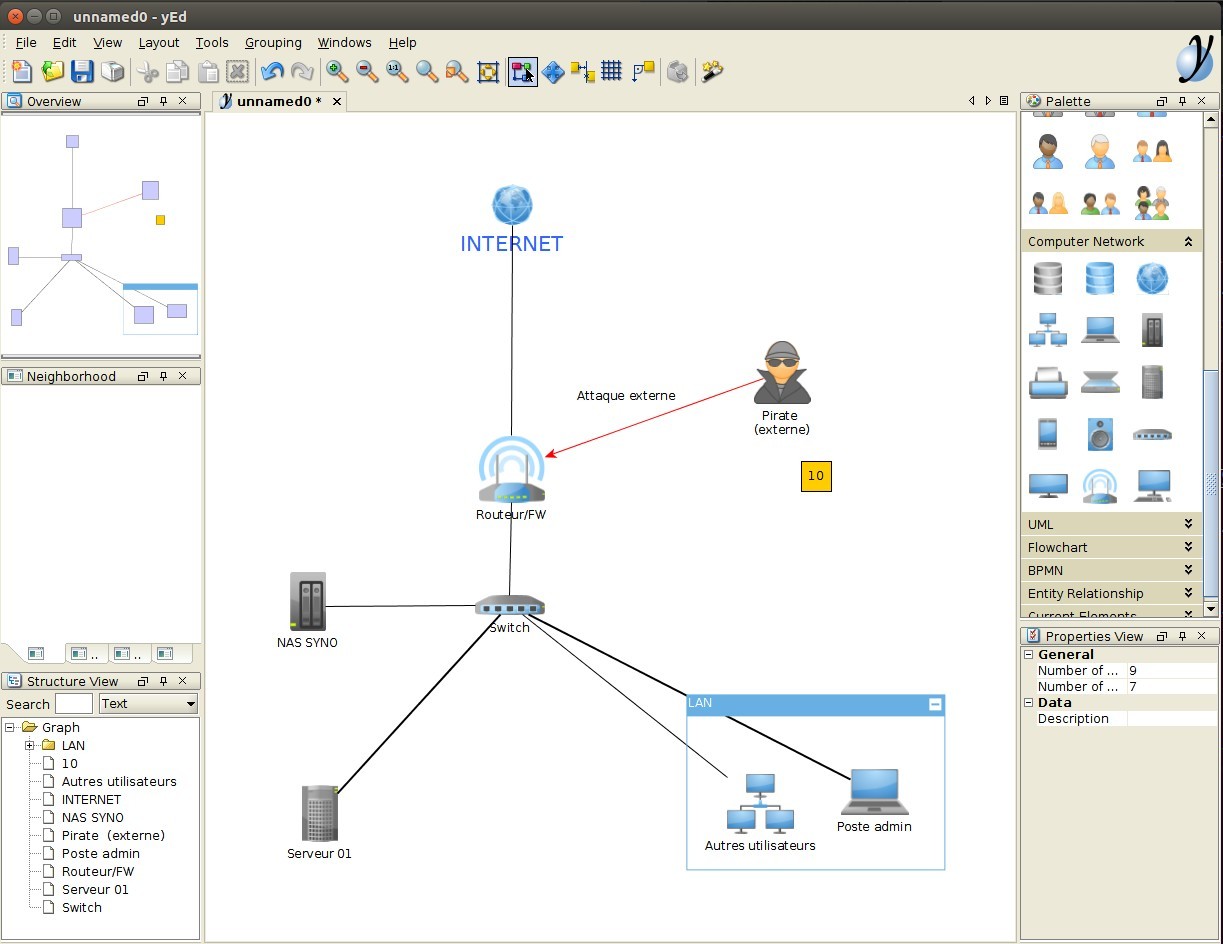Collapse the LAN group node on canvas

(935, 704)
